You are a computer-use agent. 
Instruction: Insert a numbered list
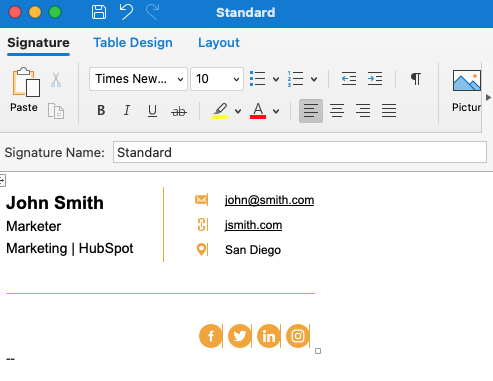[x=296, y=79]
